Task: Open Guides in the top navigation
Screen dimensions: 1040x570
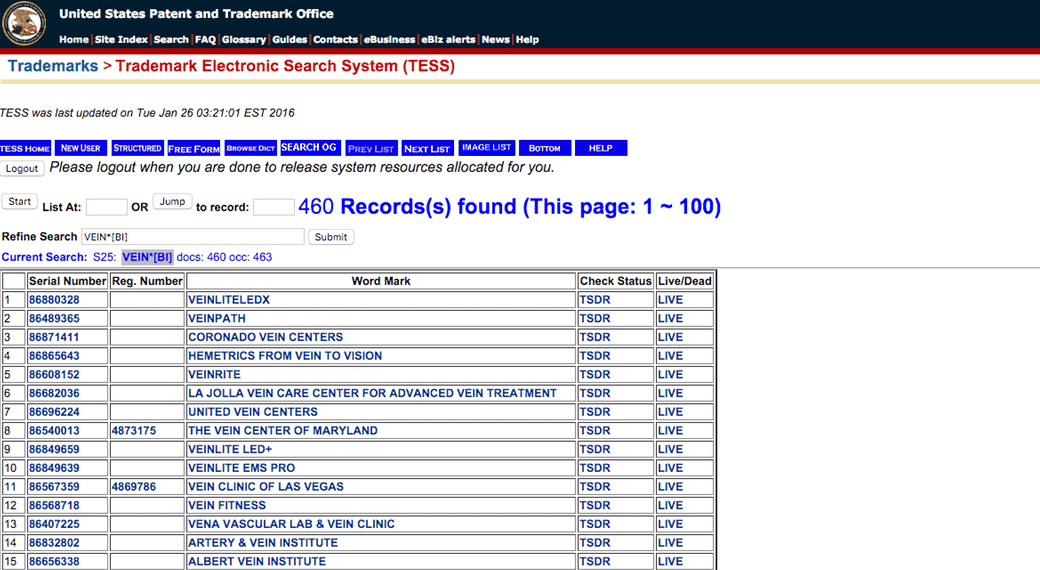Action: (290, 39)
